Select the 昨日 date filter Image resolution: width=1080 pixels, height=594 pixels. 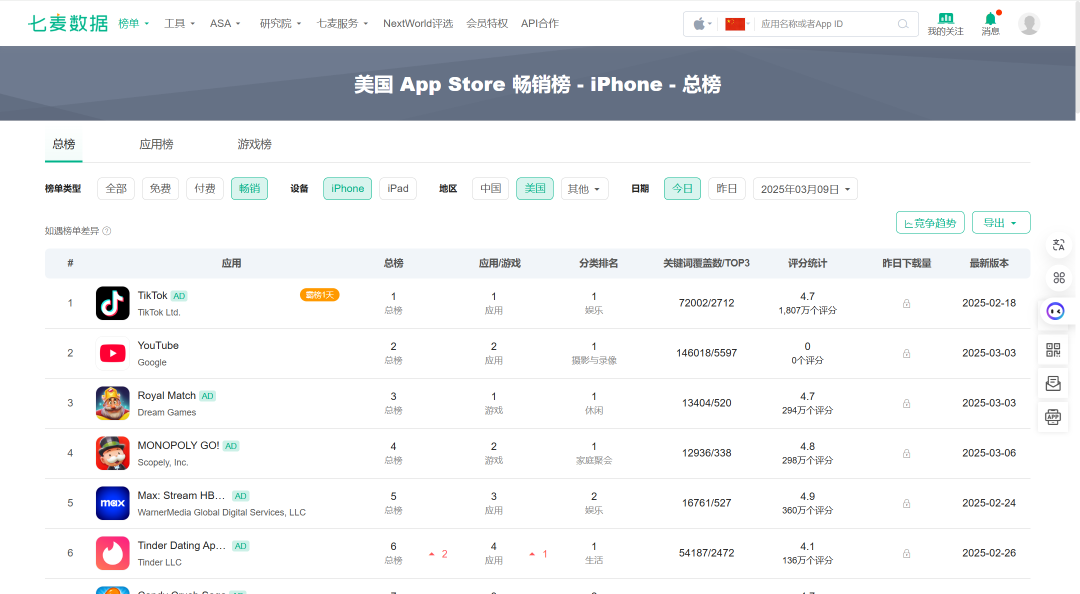click(x=727, y=189)
